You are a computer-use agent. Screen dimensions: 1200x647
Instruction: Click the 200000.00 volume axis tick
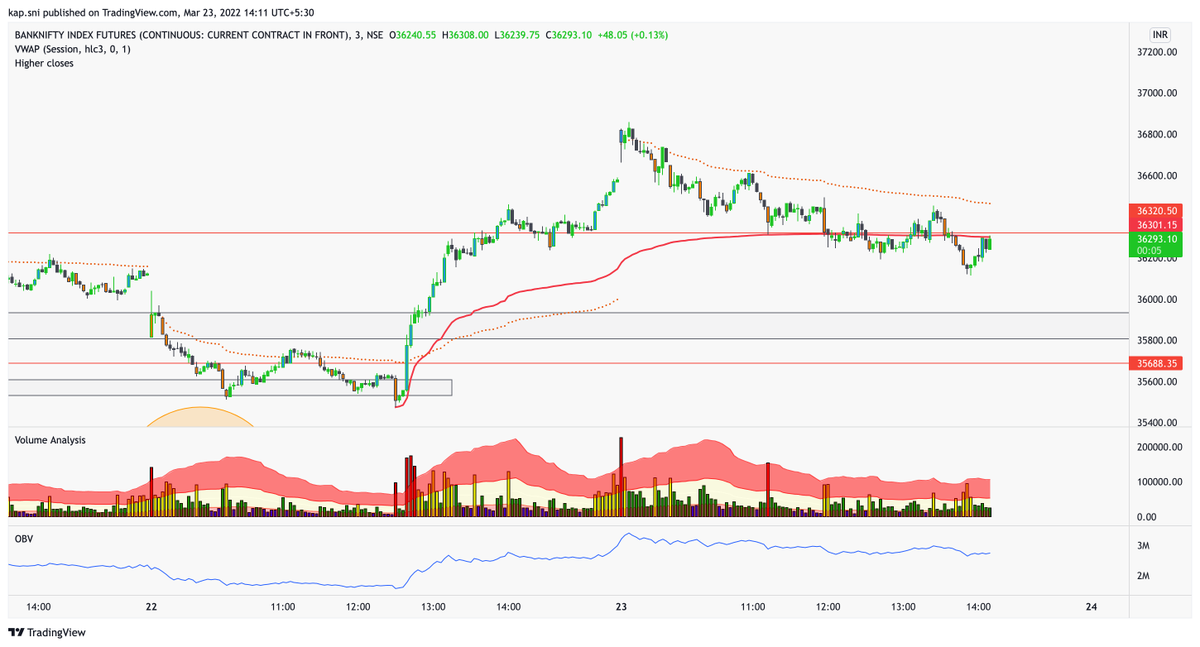click(x=1162, y=448)
